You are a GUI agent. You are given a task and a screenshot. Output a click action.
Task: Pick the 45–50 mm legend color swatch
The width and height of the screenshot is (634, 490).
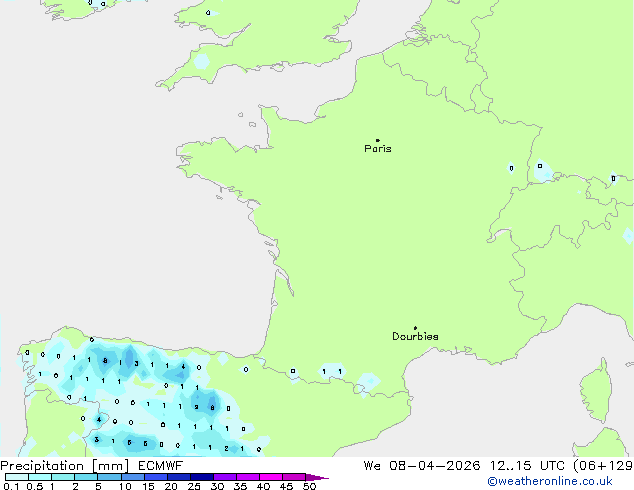pyautogui.click(x=294, y=477)
